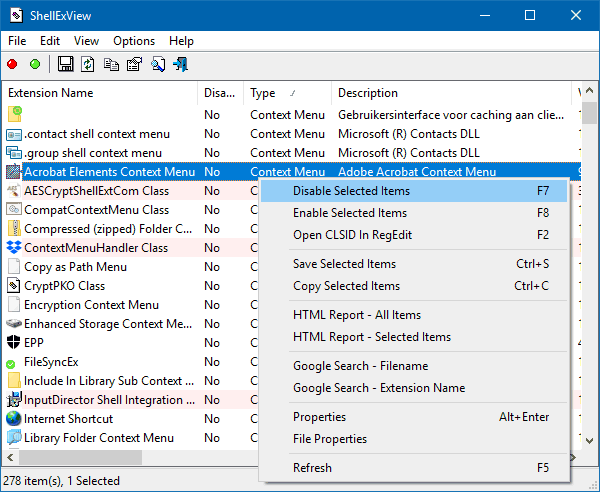
Task: Click the Save floppy disk toolbar icon
Action: [65, 64]
